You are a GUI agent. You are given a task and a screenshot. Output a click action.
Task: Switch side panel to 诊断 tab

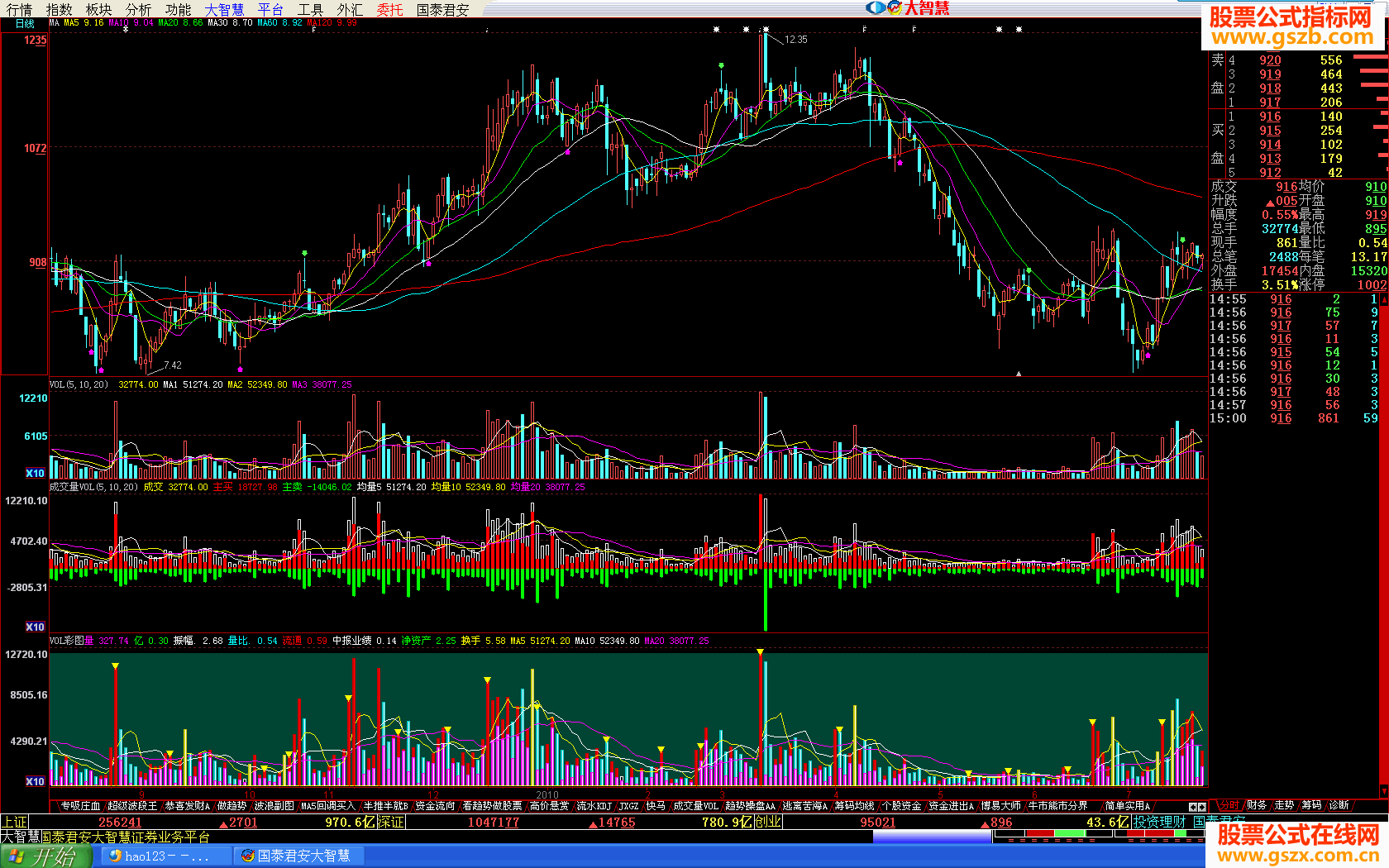pyautogui.click(x=1339, y=805)
